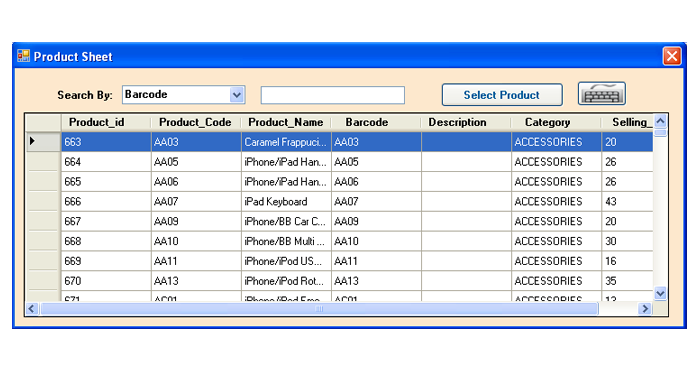
Task: Click Product_Code cell AA07
Action: (196, 201)
